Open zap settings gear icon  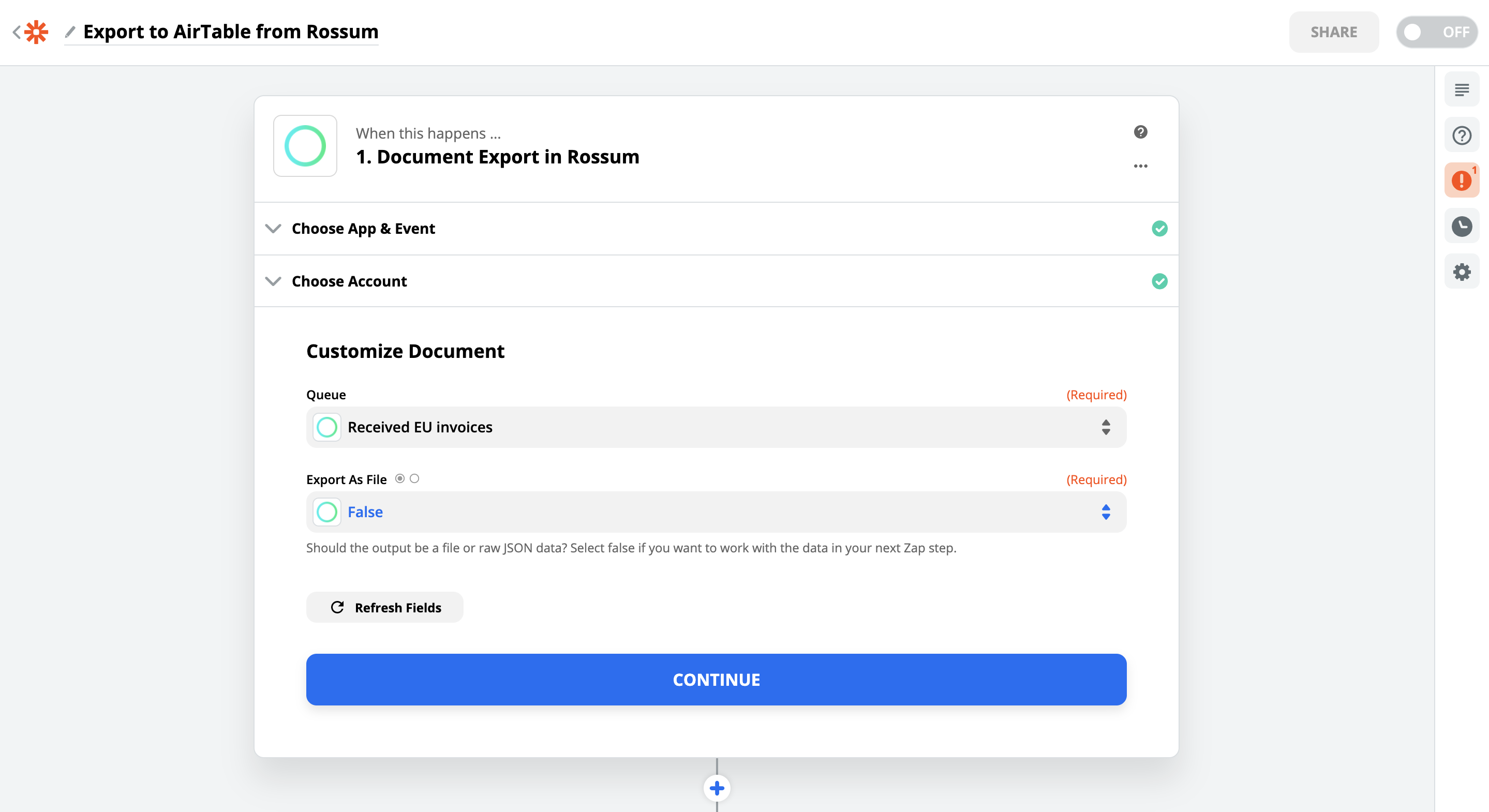[1461, 272]
